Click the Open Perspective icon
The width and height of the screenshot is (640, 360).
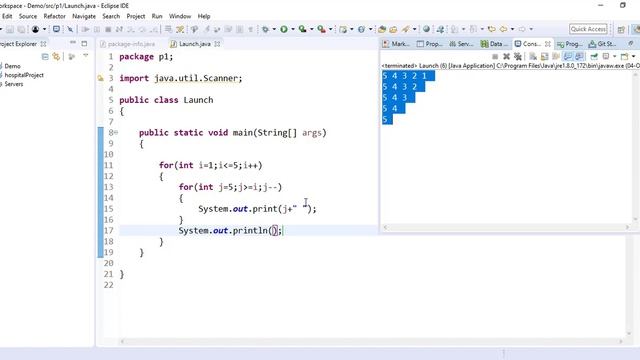click(621, 29)
